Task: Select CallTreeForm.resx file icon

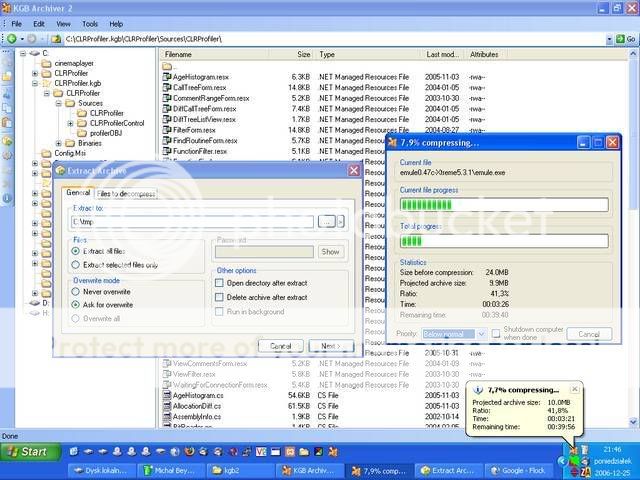Action: (x=167, y=87)
